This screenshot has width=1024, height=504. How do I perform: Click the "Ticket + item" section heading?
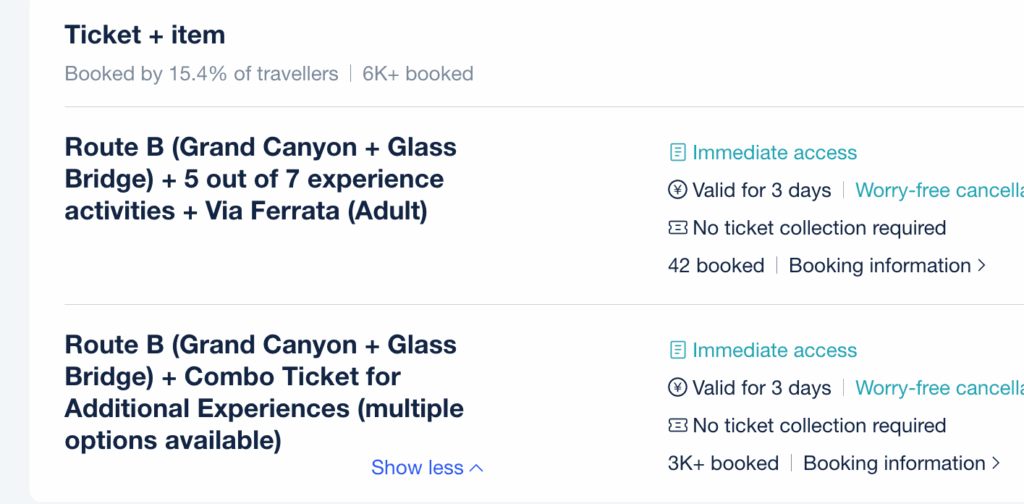pyautogui.click(x=145, y=35)
